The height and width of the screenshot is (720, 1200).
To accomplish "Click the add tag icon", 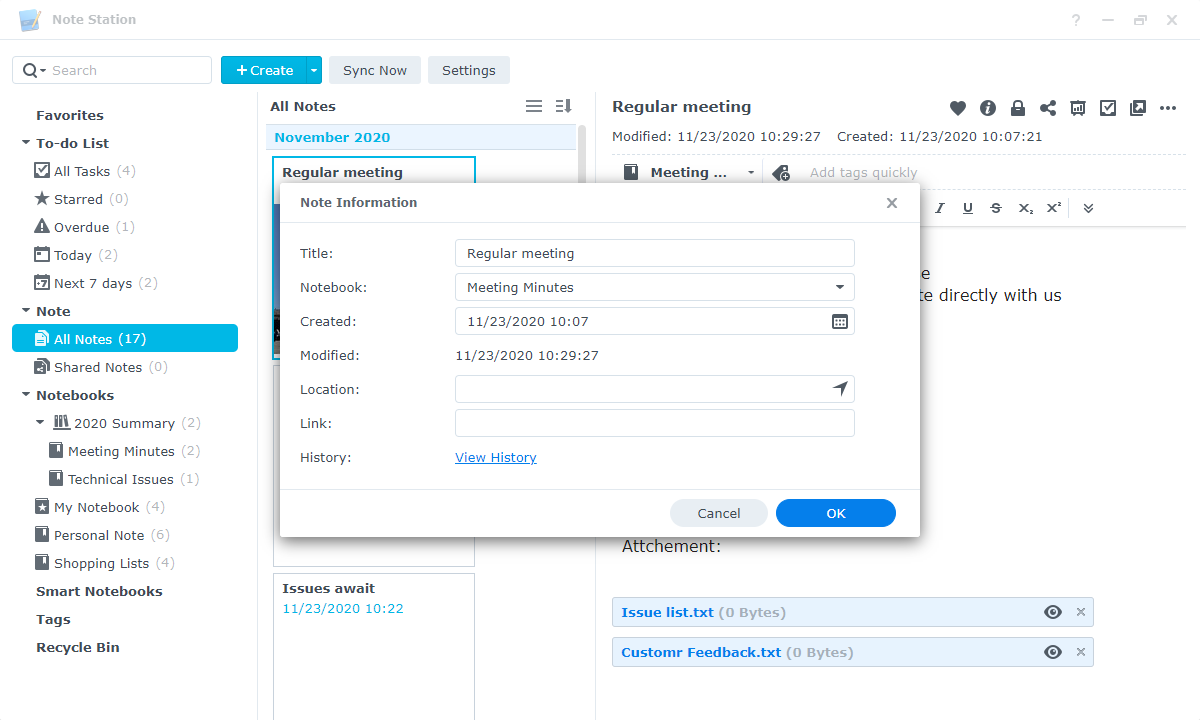I will (781, 173).
